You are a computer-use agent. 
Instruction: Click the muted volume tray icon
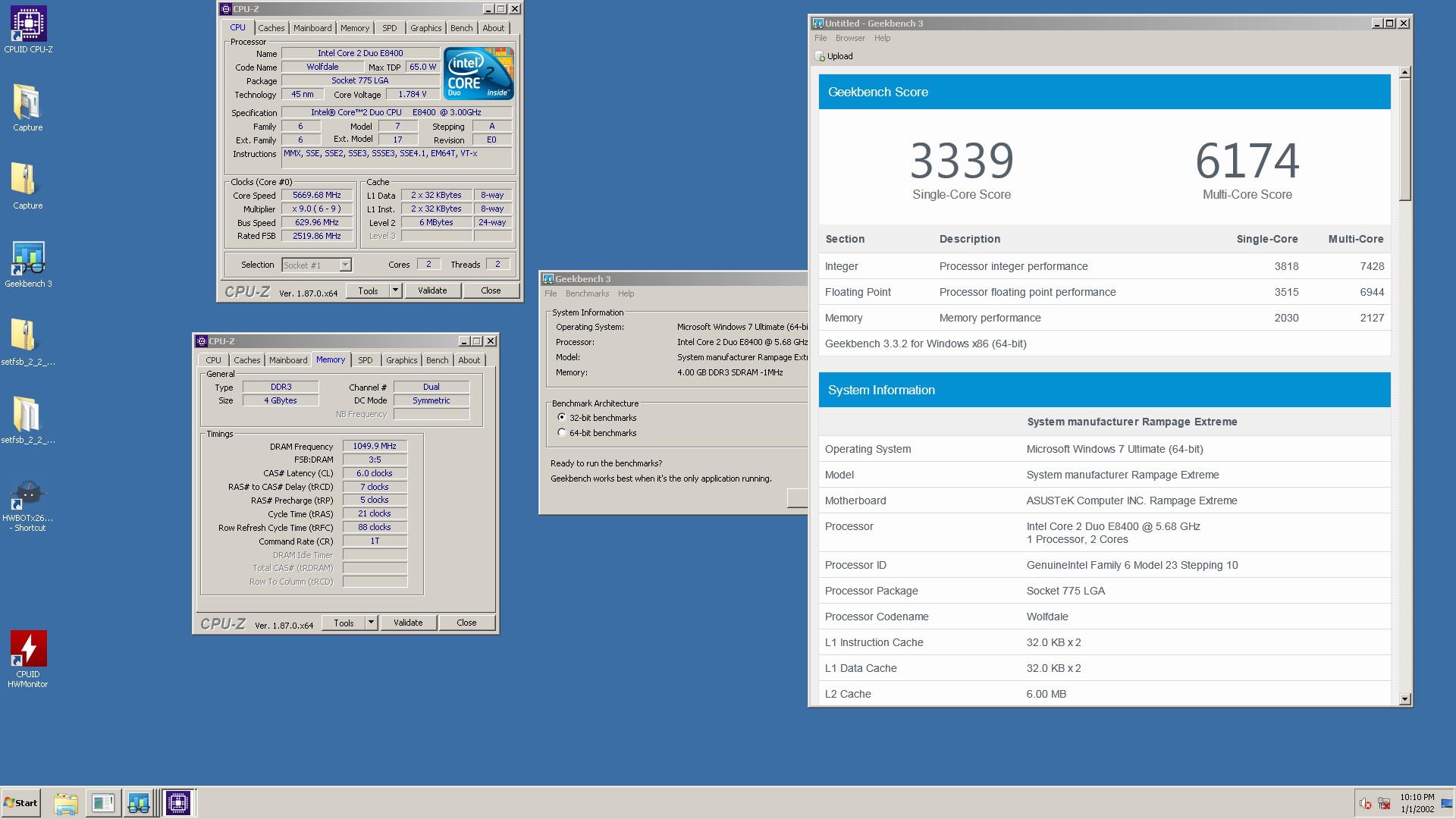click(x=1366, y=804)
